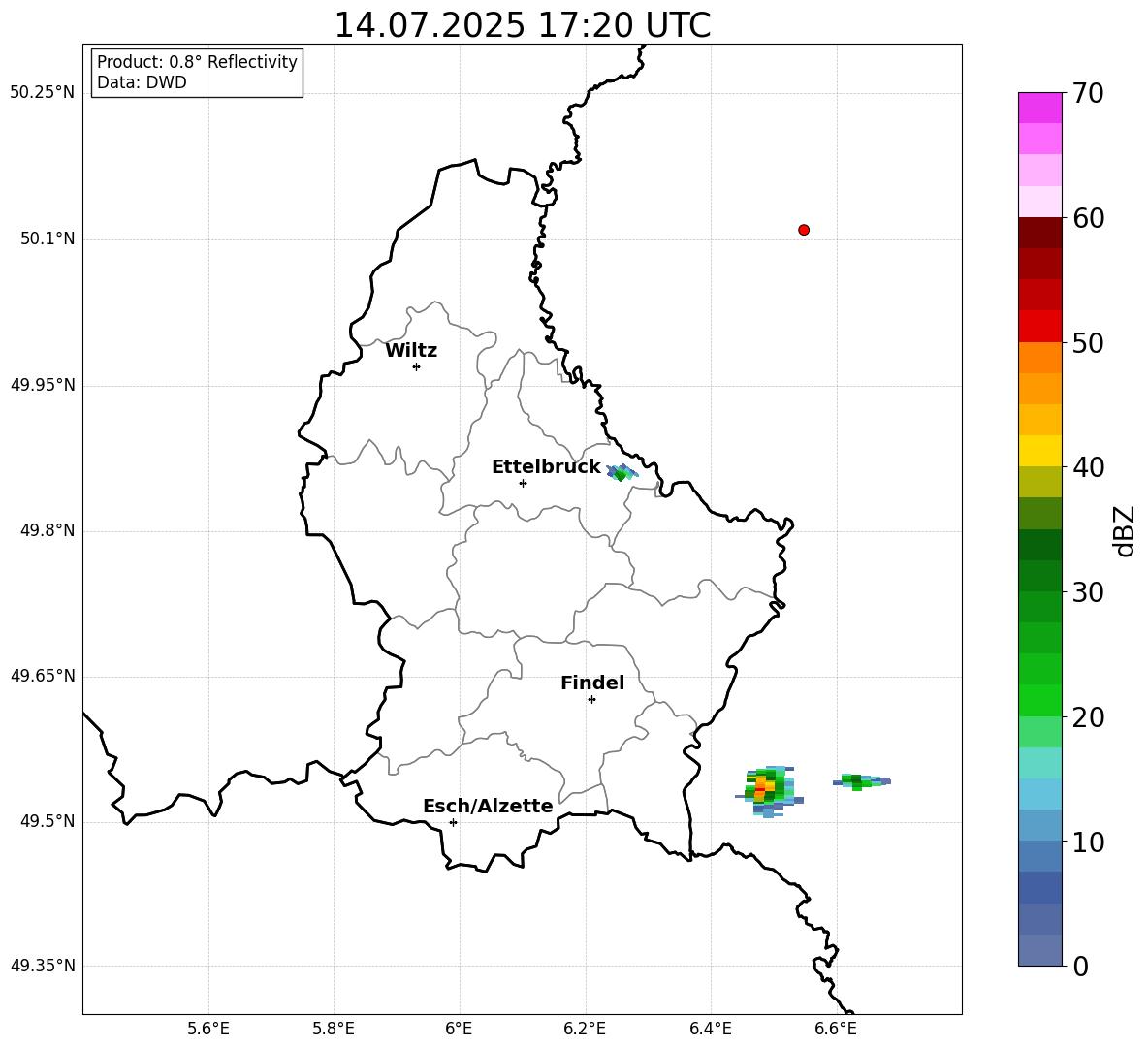Click the Findel station cross marker
The width and height of the screenshot is (1148, 1048).
[591, 700]
